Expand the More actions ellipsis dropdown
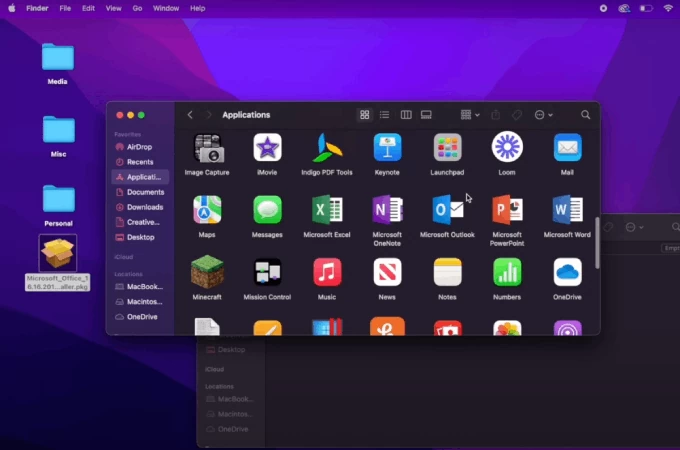680x450 pixels. 543,115
